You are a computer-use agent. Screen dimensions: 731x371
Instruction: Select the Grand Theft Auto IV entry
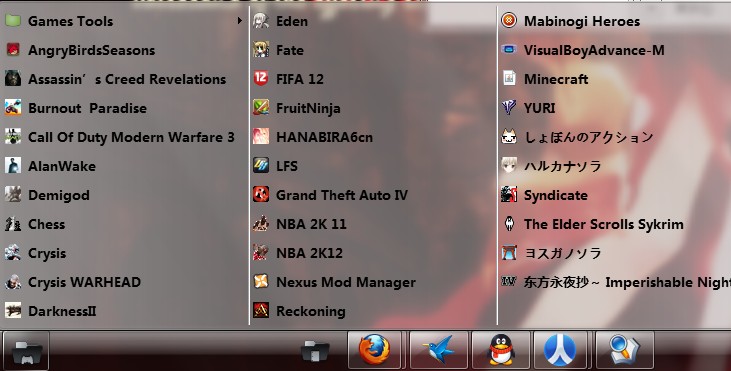(372, 195)
